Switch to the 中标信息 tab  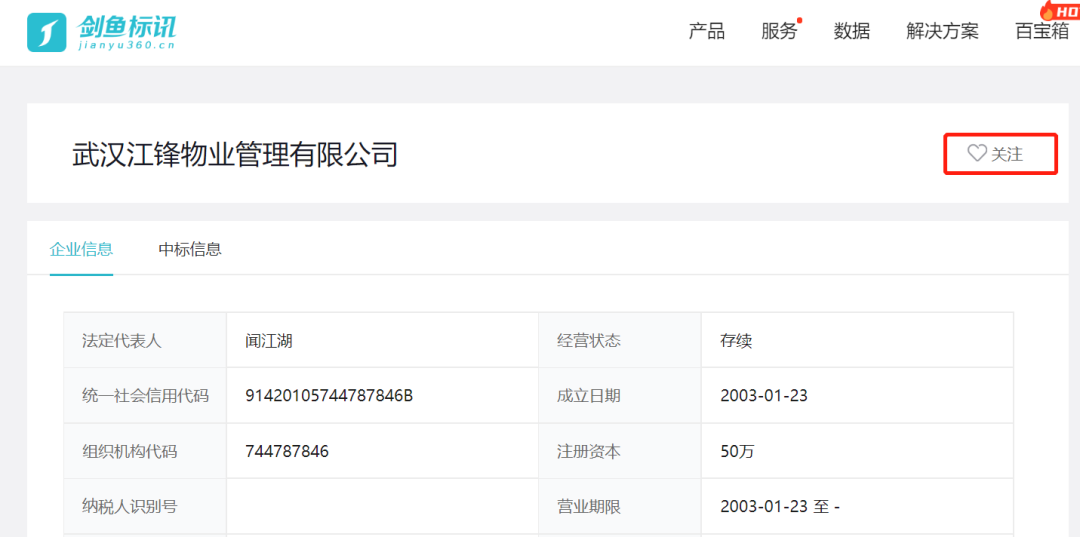pyautogui.click(x=190, y=249)
